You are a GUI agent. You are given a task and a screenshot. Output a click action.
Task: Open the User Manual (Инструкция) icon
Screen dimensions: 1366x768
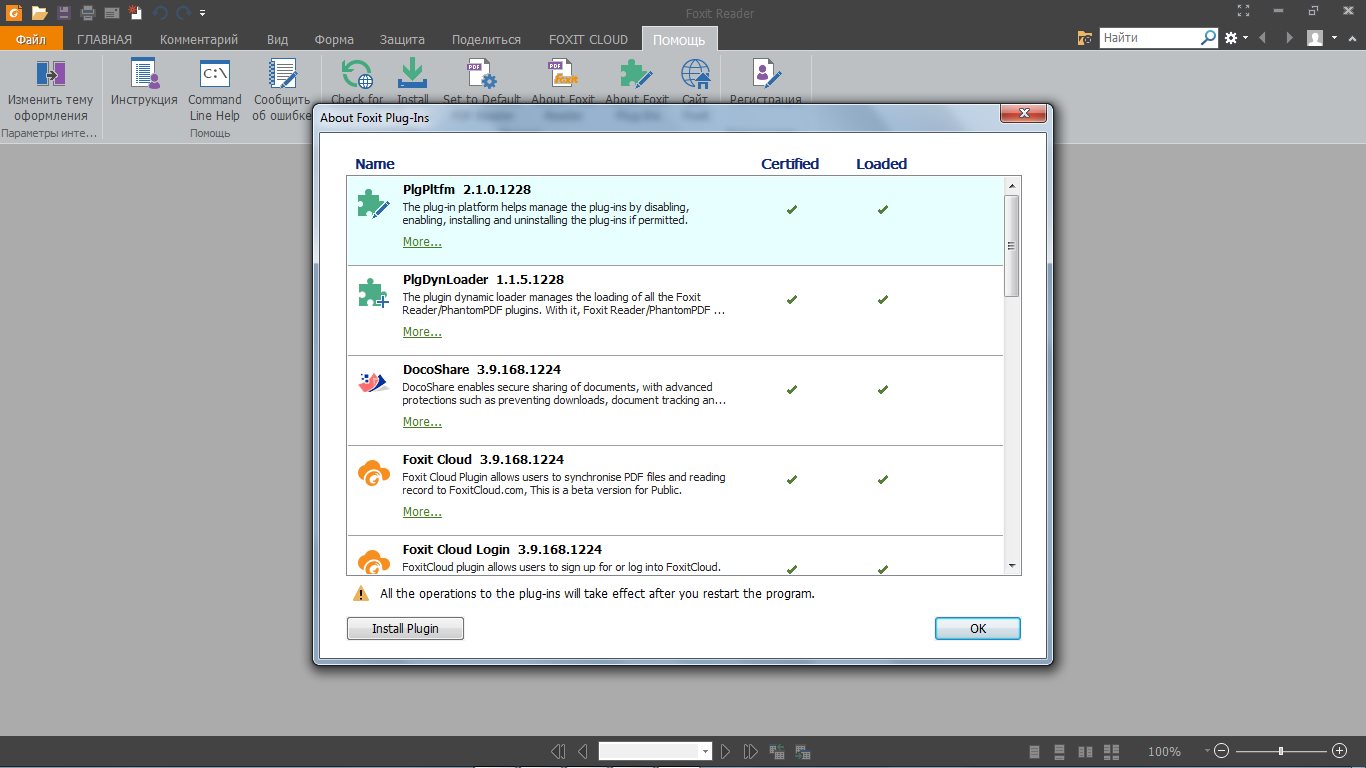coord(144,74)
